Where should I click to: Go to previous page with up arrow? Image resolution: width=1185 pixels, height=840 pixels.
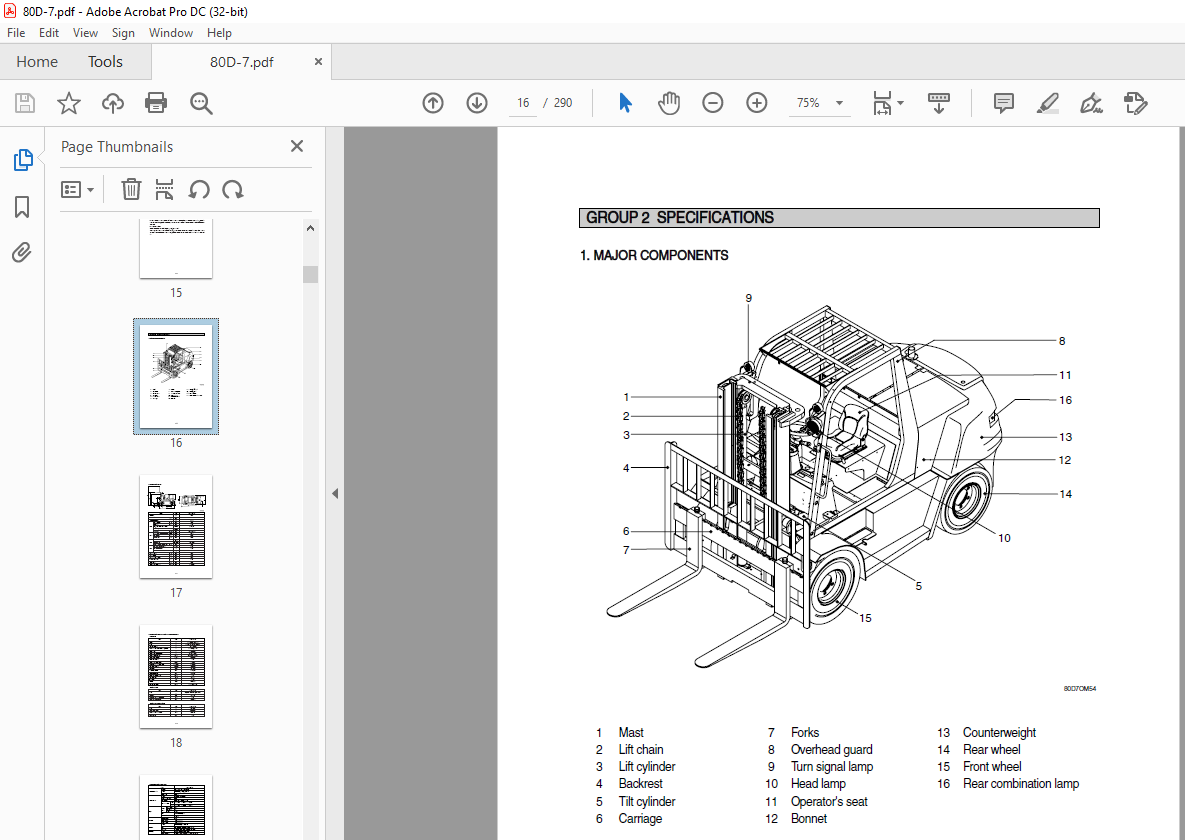[433, 103]
